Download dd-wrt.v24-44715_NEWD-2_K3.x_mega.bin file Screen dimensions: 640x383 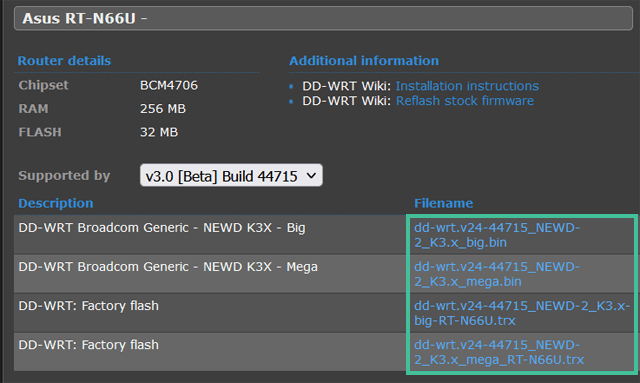pyautogui.click(x=497, y=274)
